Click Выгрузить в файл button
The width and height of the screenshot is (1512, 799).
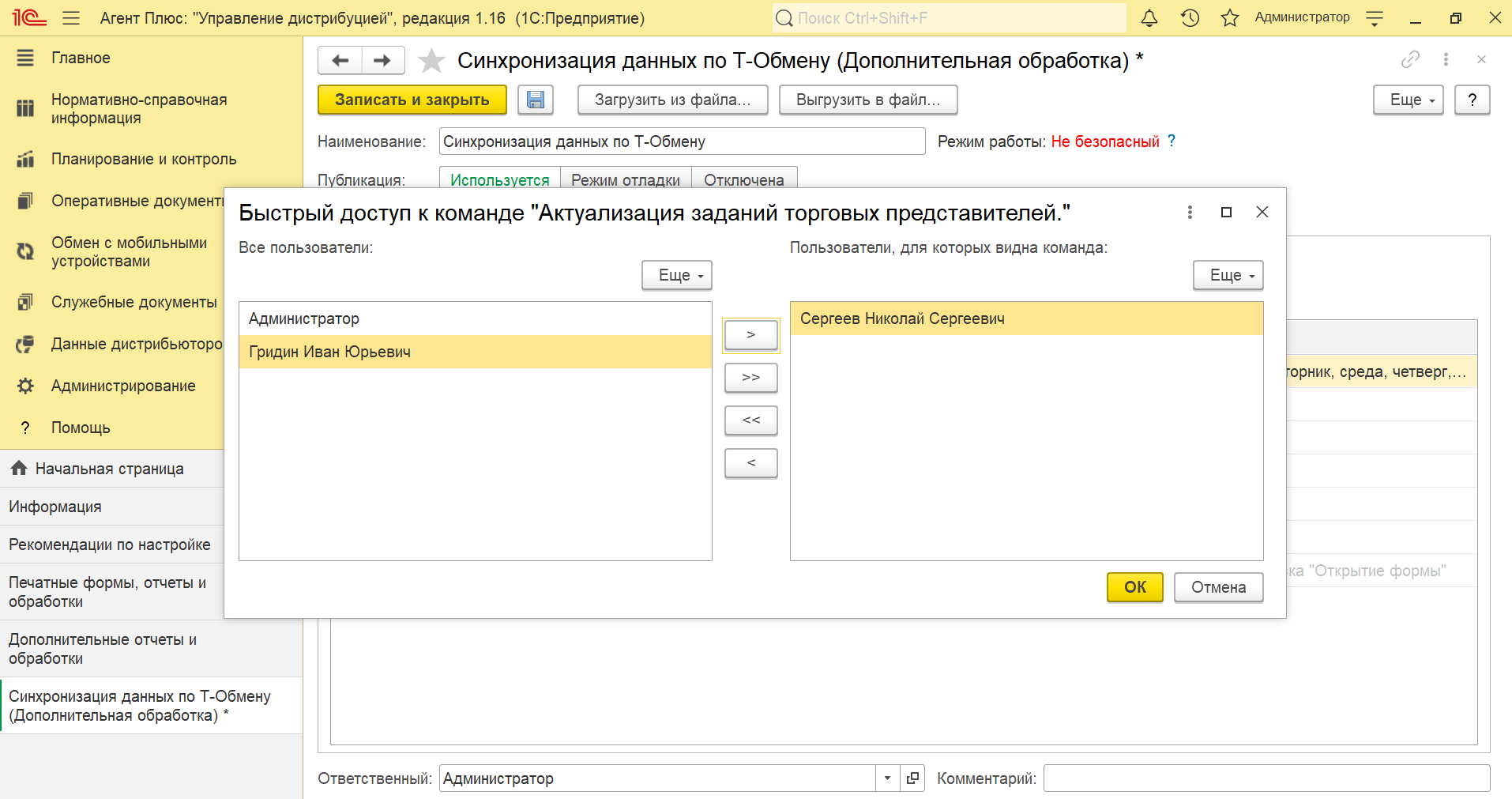click(x=868, y=100)
